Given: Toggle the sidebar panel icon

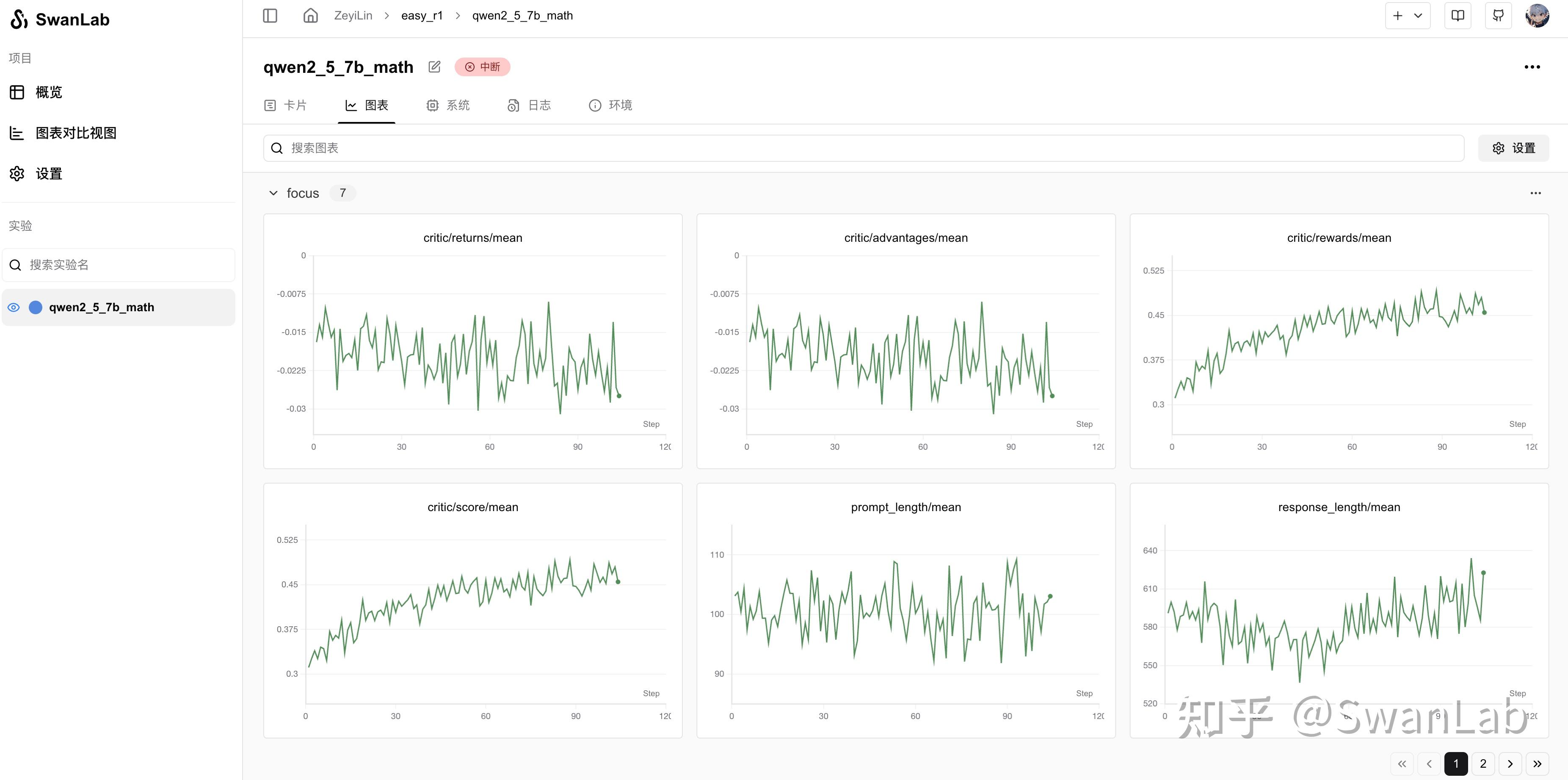Looking at the screenshot, I should [x=270, y=16].
